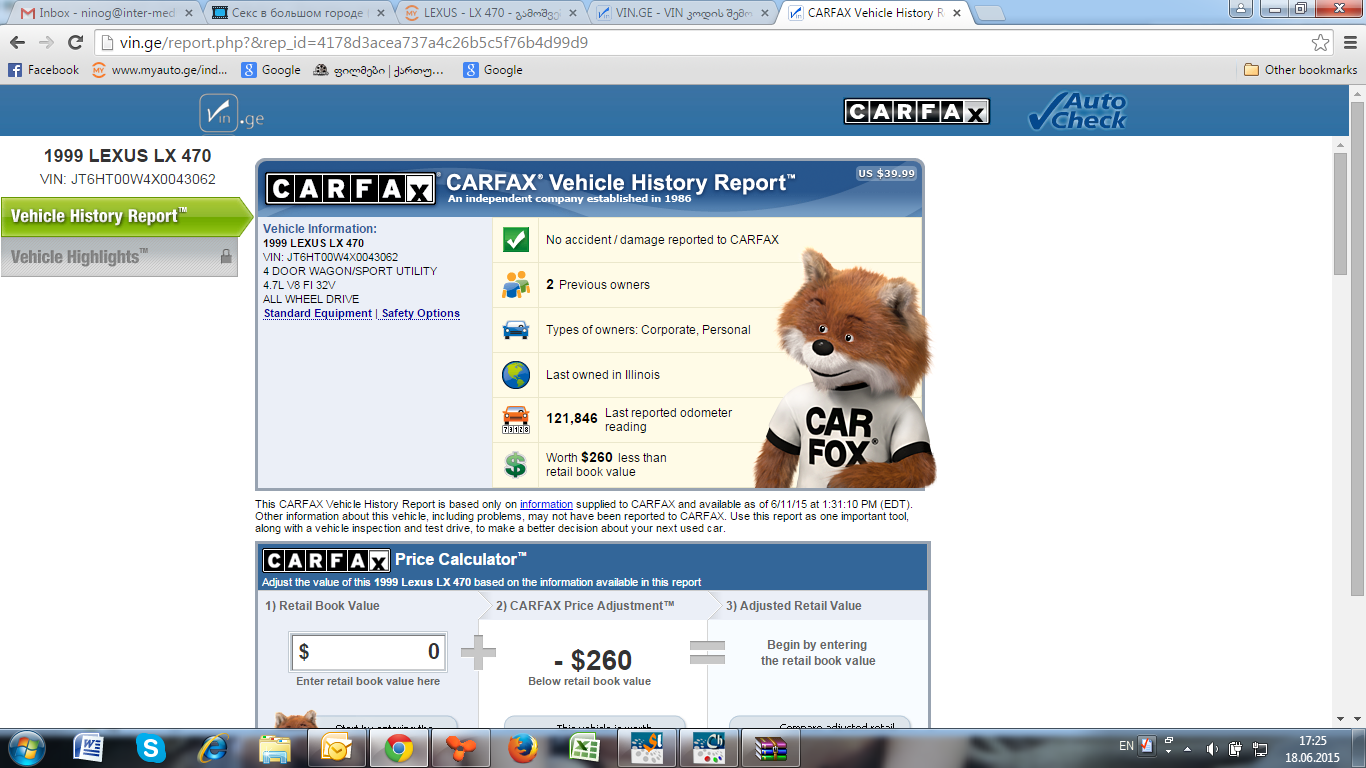Open a new browser tab
This screenshot has width=1366, height=768.
(989, 13)
